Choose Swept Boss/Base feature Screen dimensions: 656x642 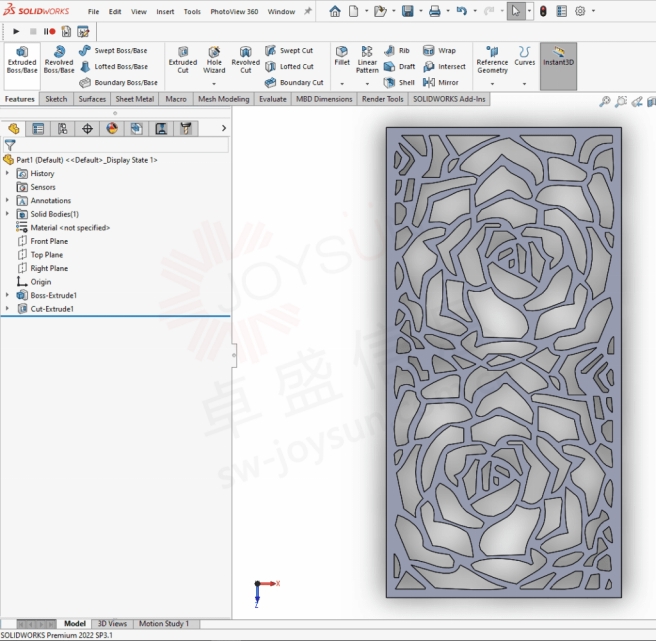(113, 51)
